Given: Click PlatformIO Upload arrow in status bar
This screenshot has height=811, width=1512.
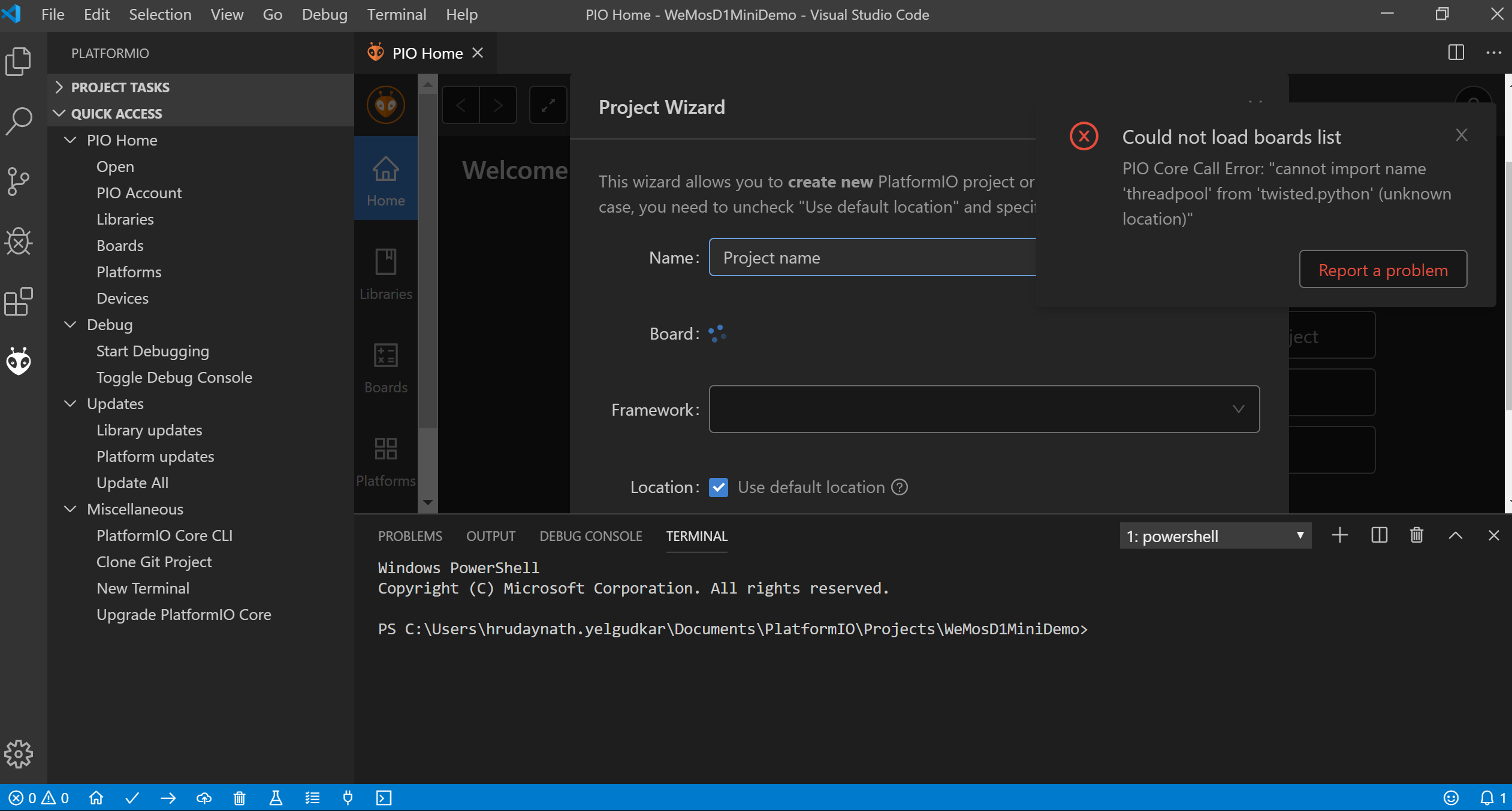Looking at the screenshot, I should point(168,798).
